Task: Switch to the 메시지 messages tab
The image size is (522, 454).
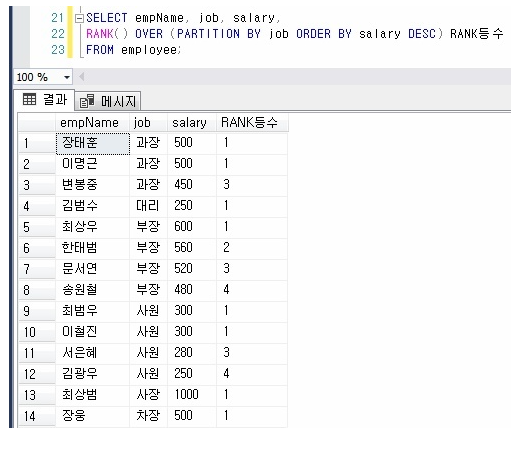Action: pos(108,101)
